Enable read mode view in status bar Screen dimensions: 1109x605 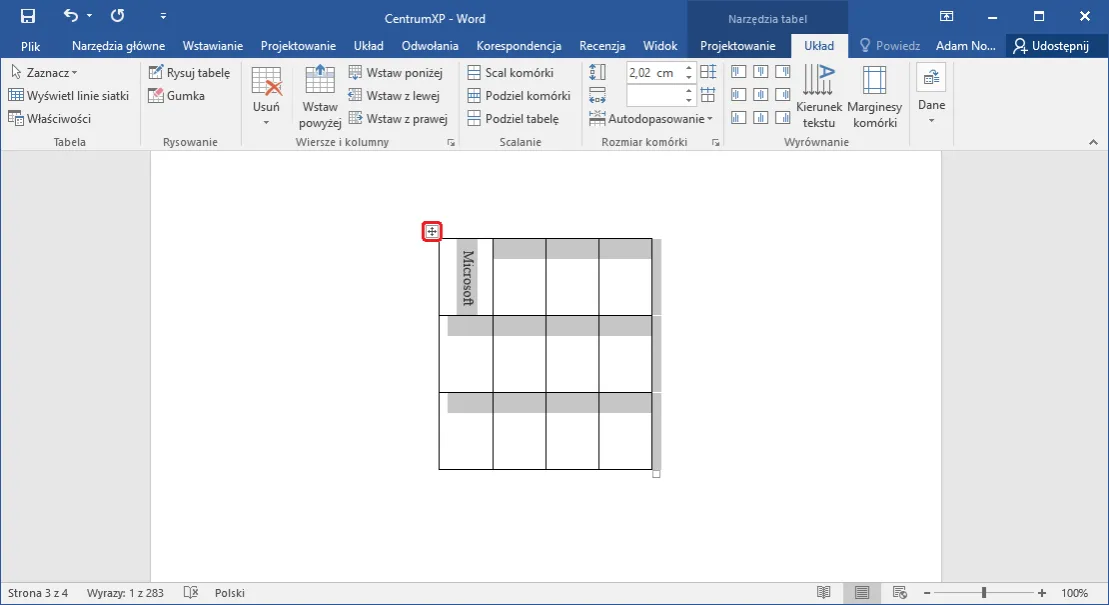point(823,593)
